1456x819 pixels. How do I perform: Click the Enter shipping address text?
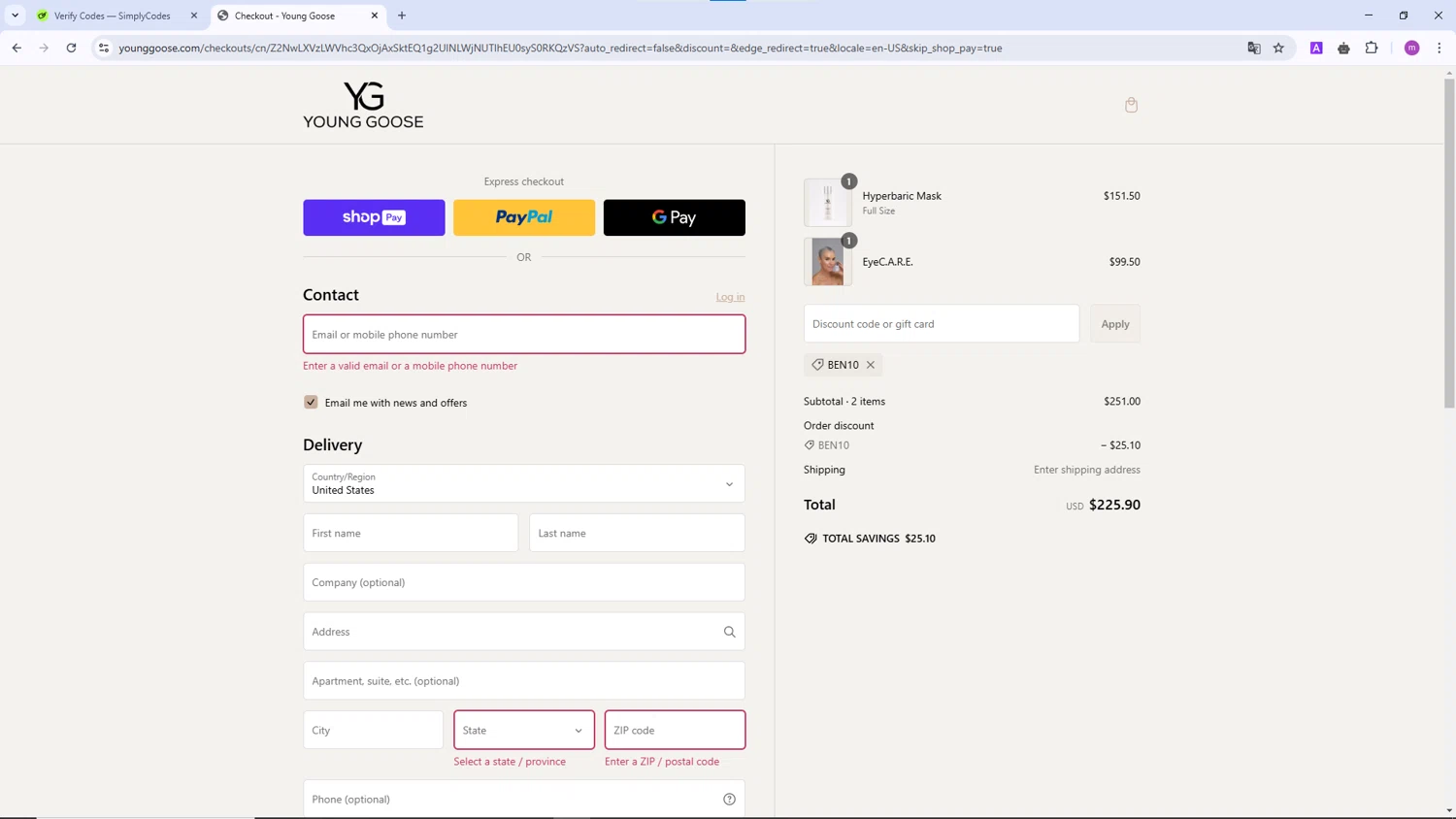coord(1087,470)
